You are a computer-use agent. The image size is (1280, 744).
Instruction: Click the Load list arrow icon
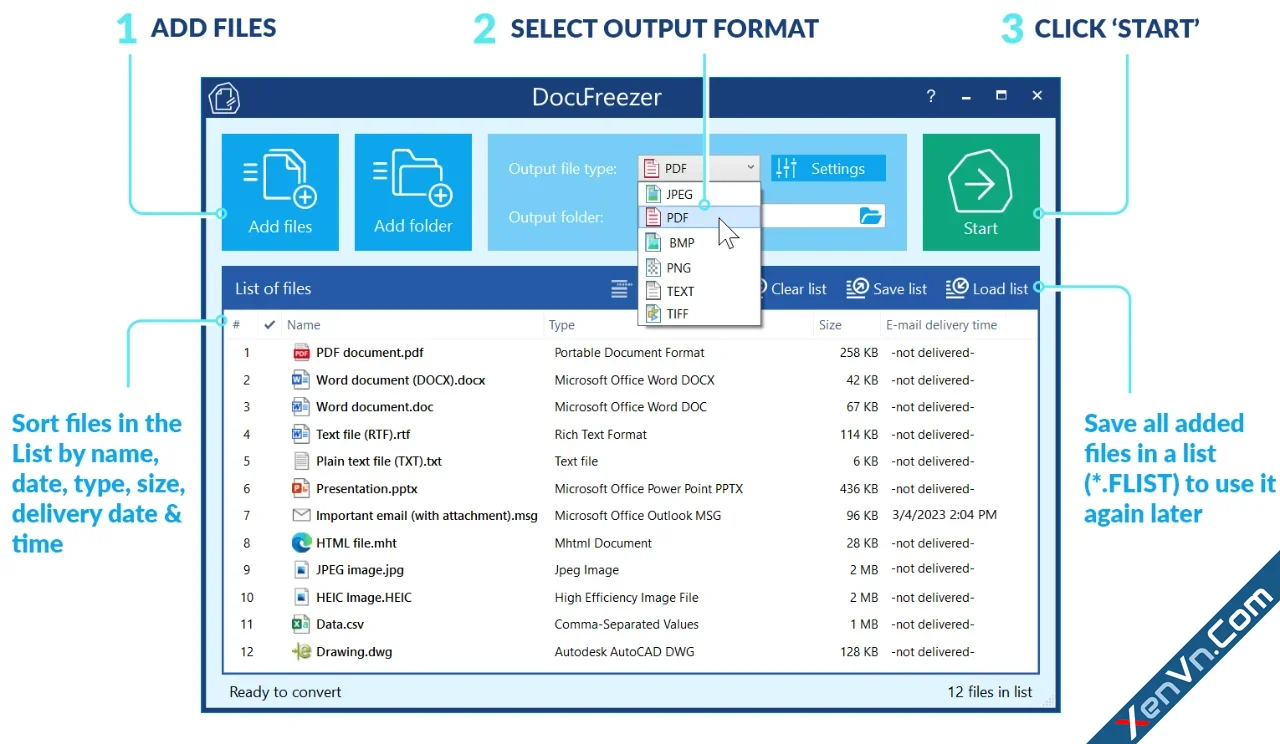click(x=957, y=289)
